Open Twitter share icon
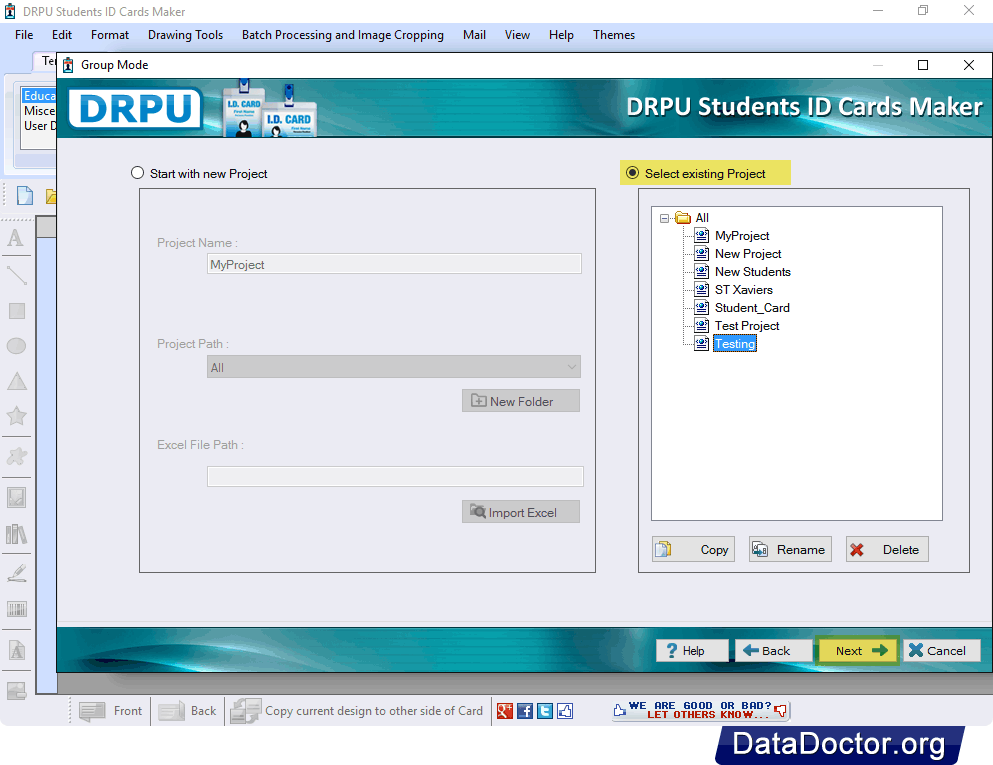The image size is (993, 765). [x=545, y=711]
